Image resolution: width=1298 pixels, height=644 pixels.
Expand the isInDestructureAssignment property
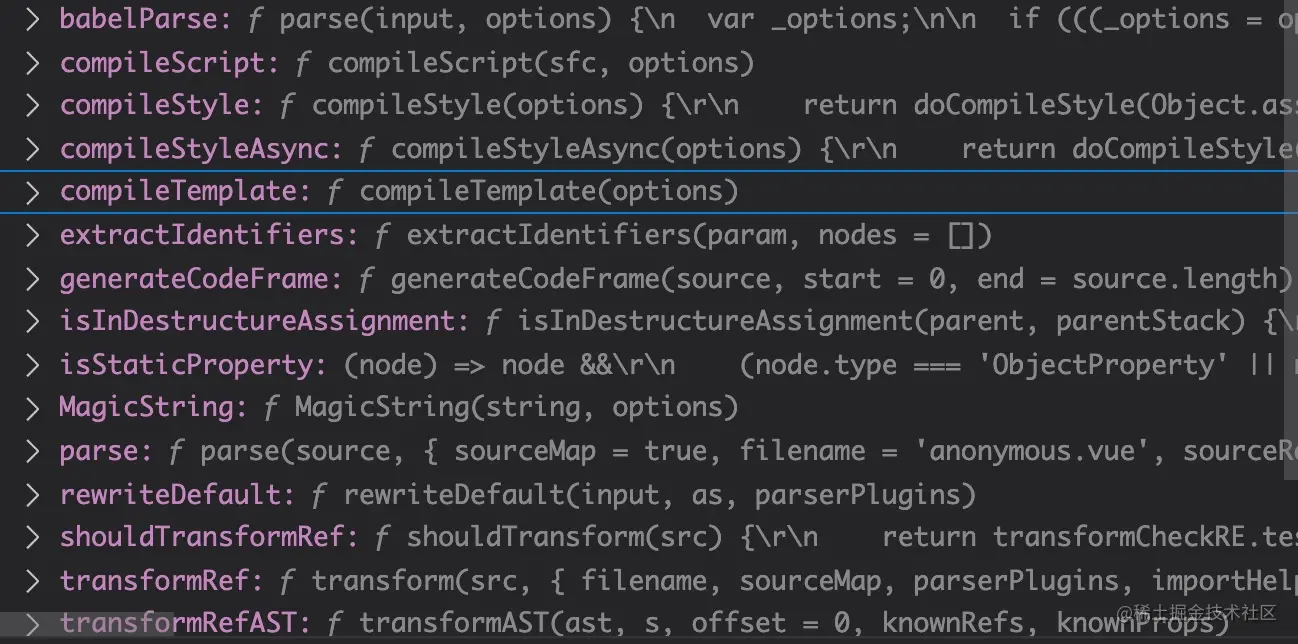pos(33,322)
